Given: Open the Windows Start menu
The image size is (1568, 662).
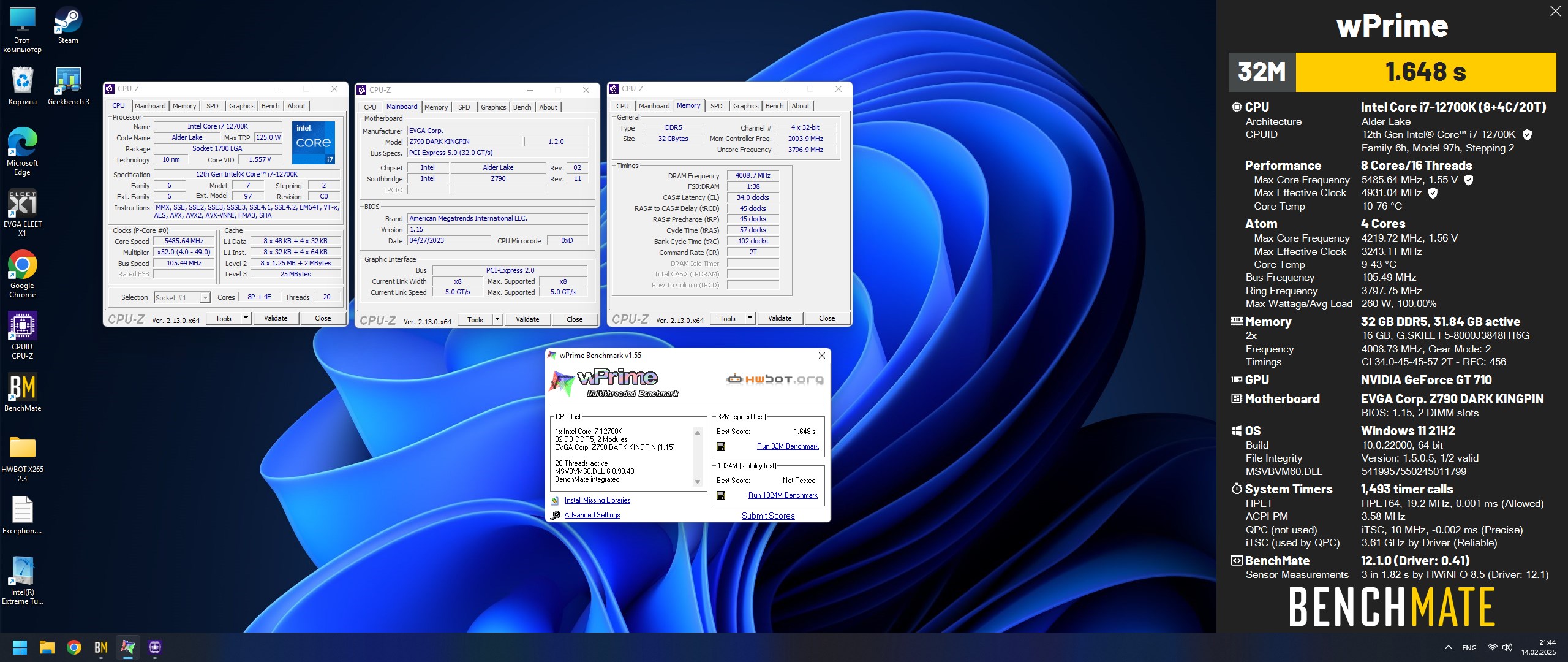Looking at the screenshot, I should (x=20, y=647).
